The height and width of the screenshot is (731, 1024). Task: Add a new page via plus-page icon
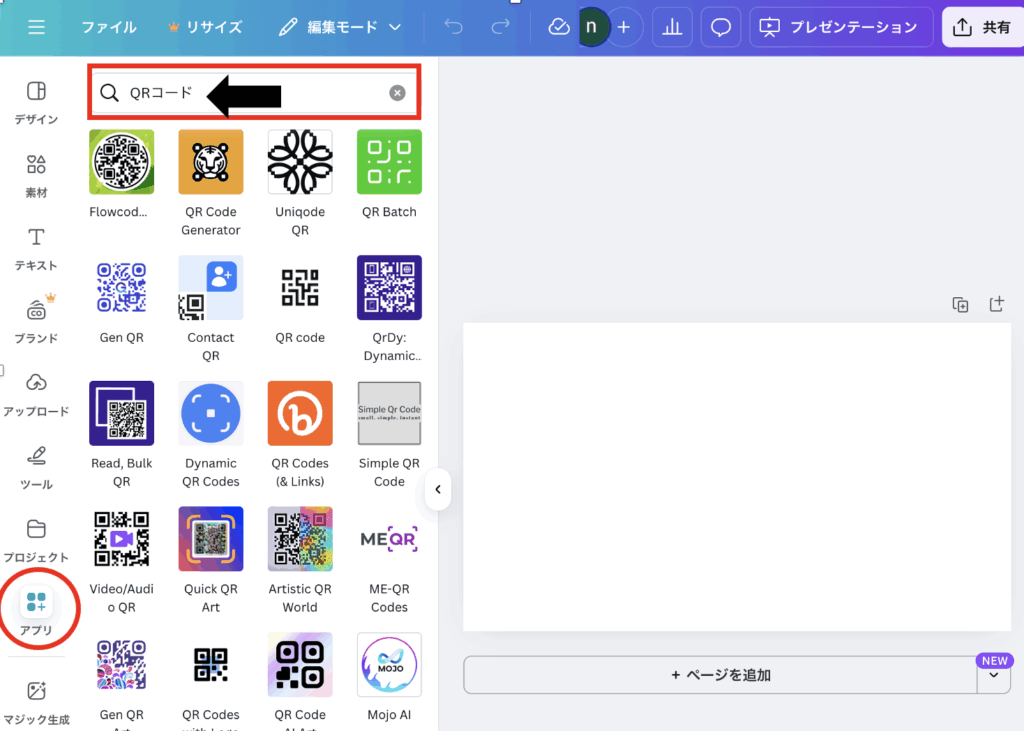point(997,304)
